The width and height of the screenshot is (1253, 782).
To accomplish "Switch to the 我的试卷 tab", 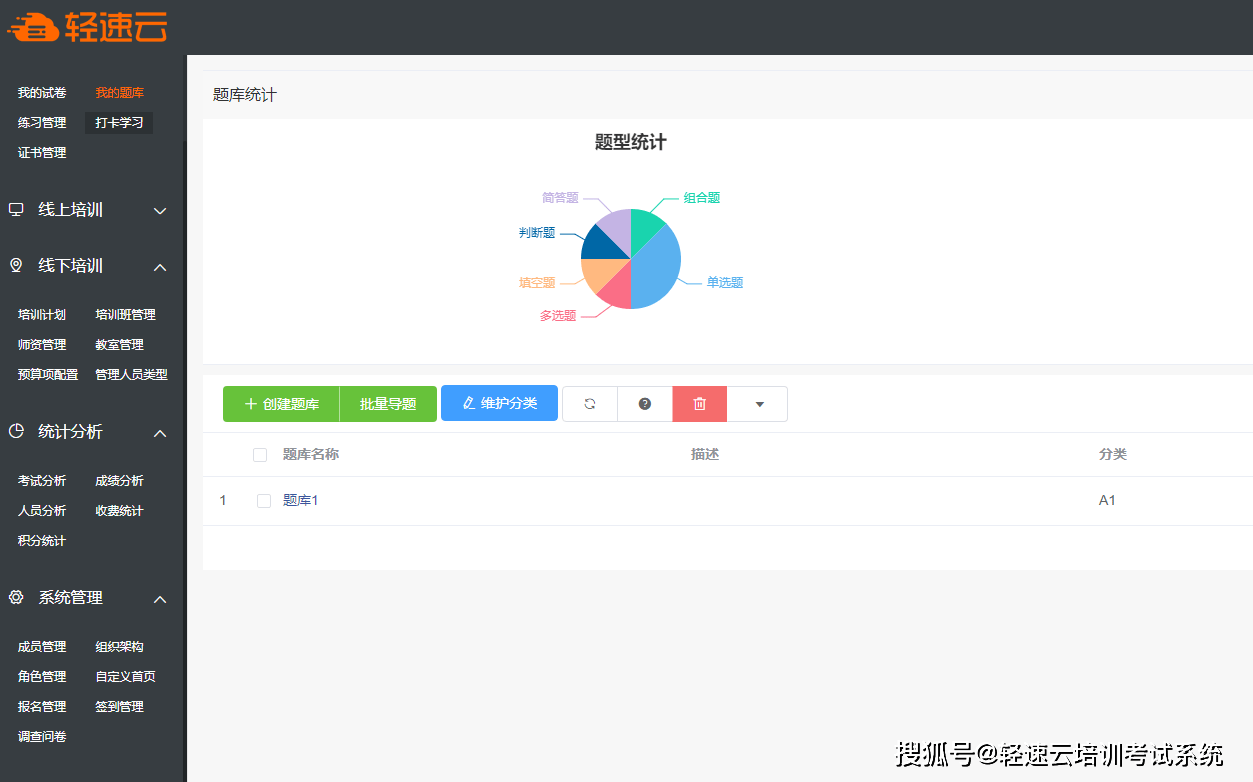I will pyautogui.click(x=40, y=92).
